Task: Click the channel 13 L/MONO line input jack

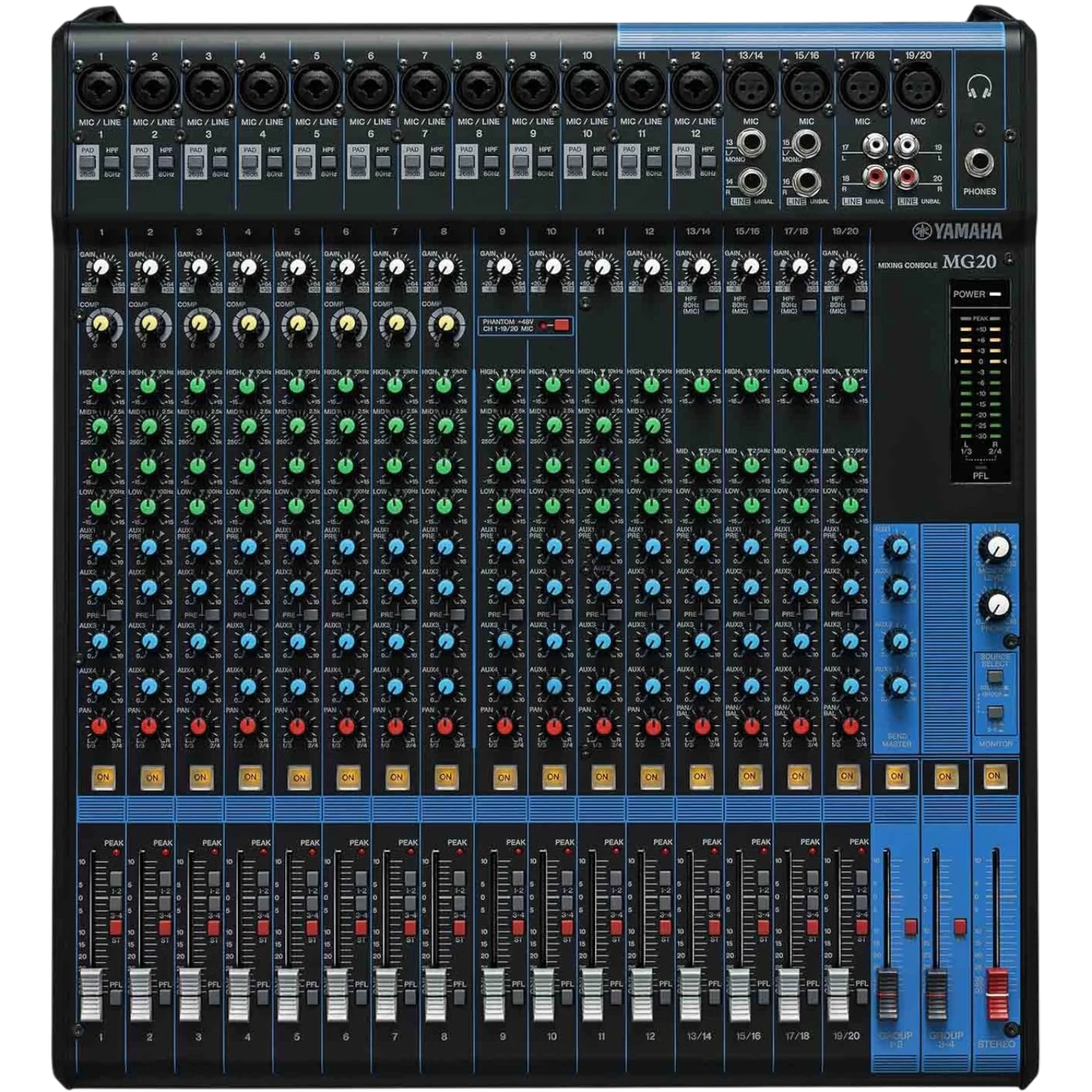Action: click(752, 144)
